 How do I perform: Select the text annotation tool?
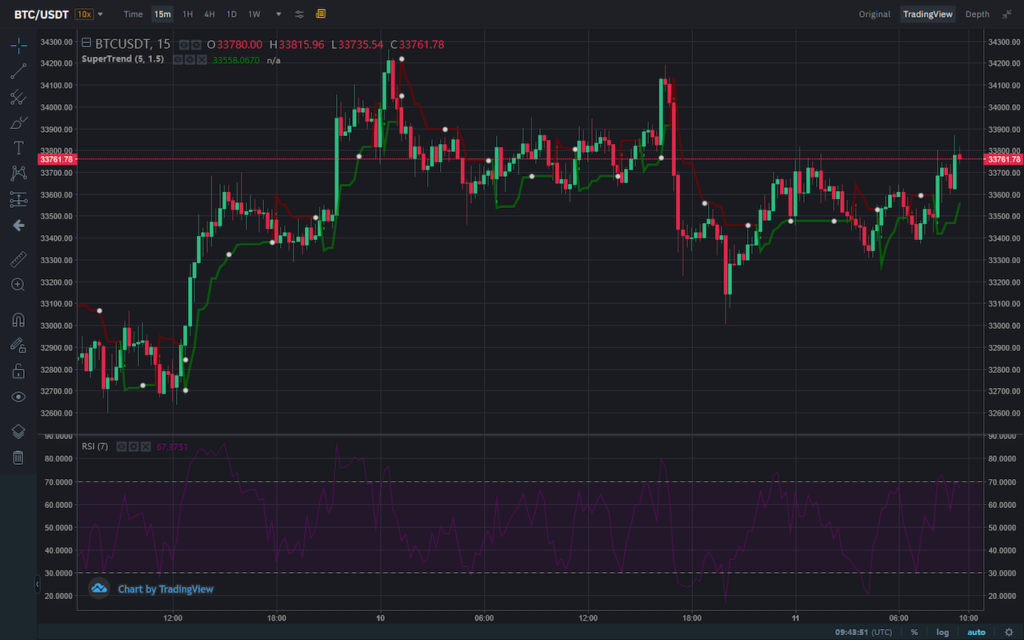coord(18,148)
